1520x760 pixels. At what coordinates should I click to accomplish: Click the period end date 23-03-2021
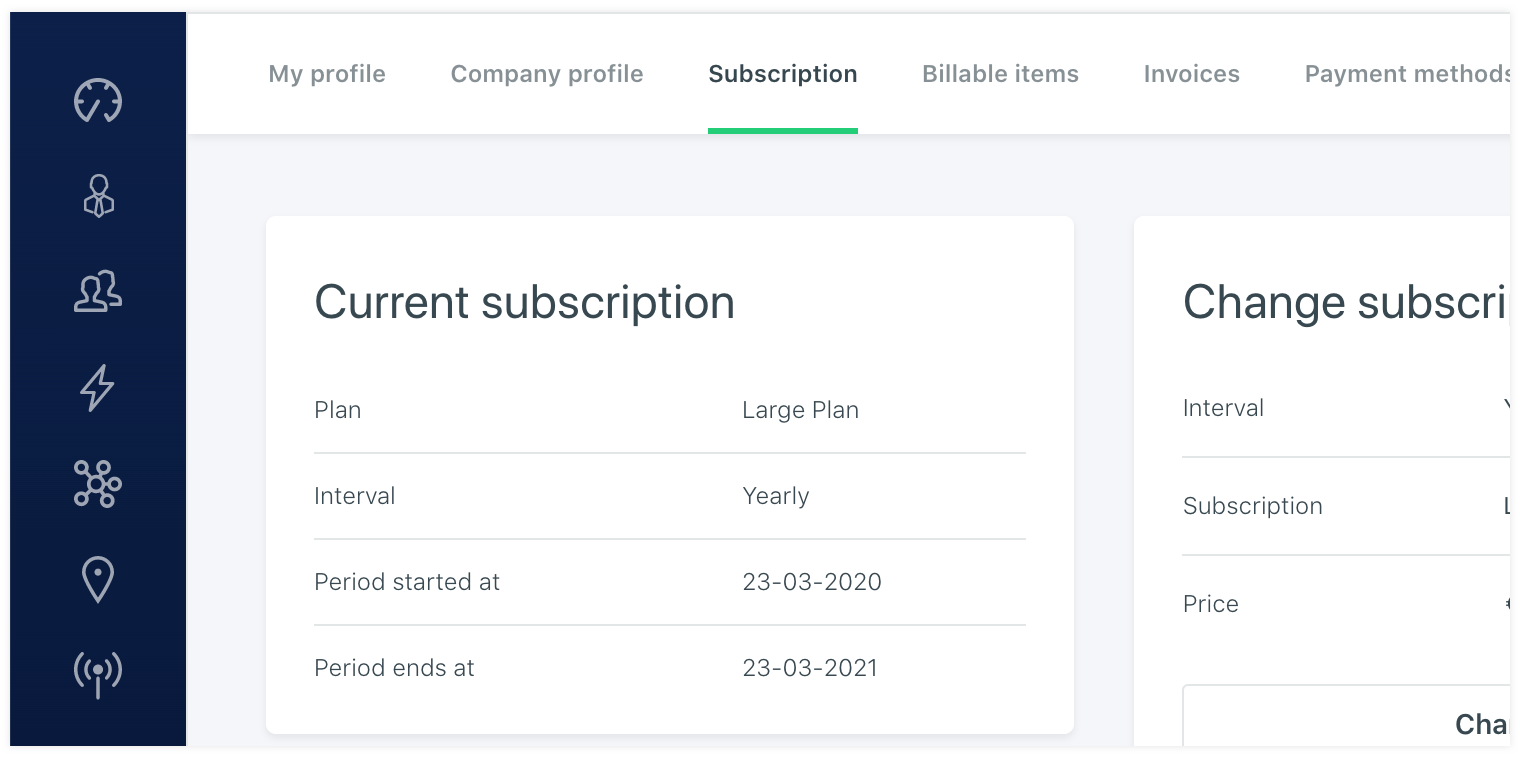click(x=809, y=668)
